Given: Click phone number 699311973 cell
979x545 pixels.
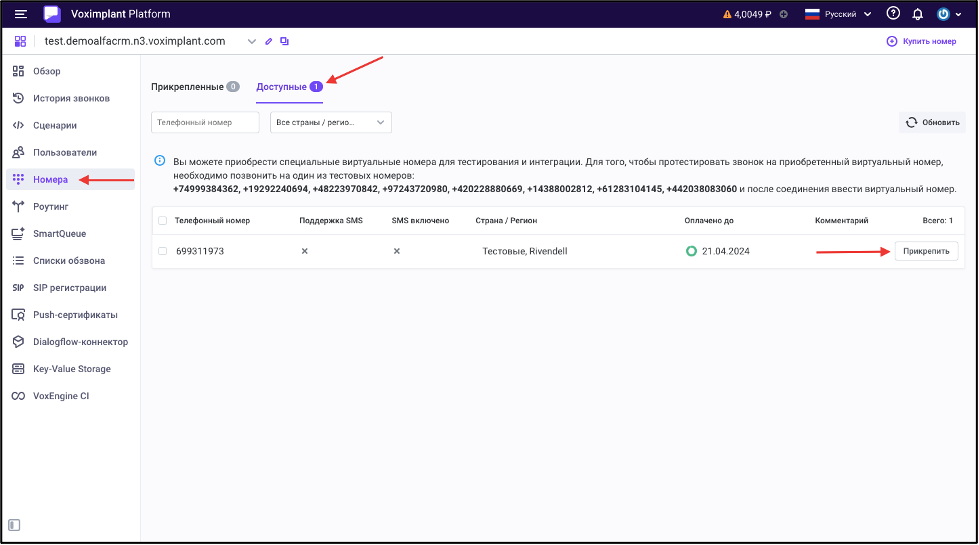Looking at the screenshot, I should click(200, 251).
